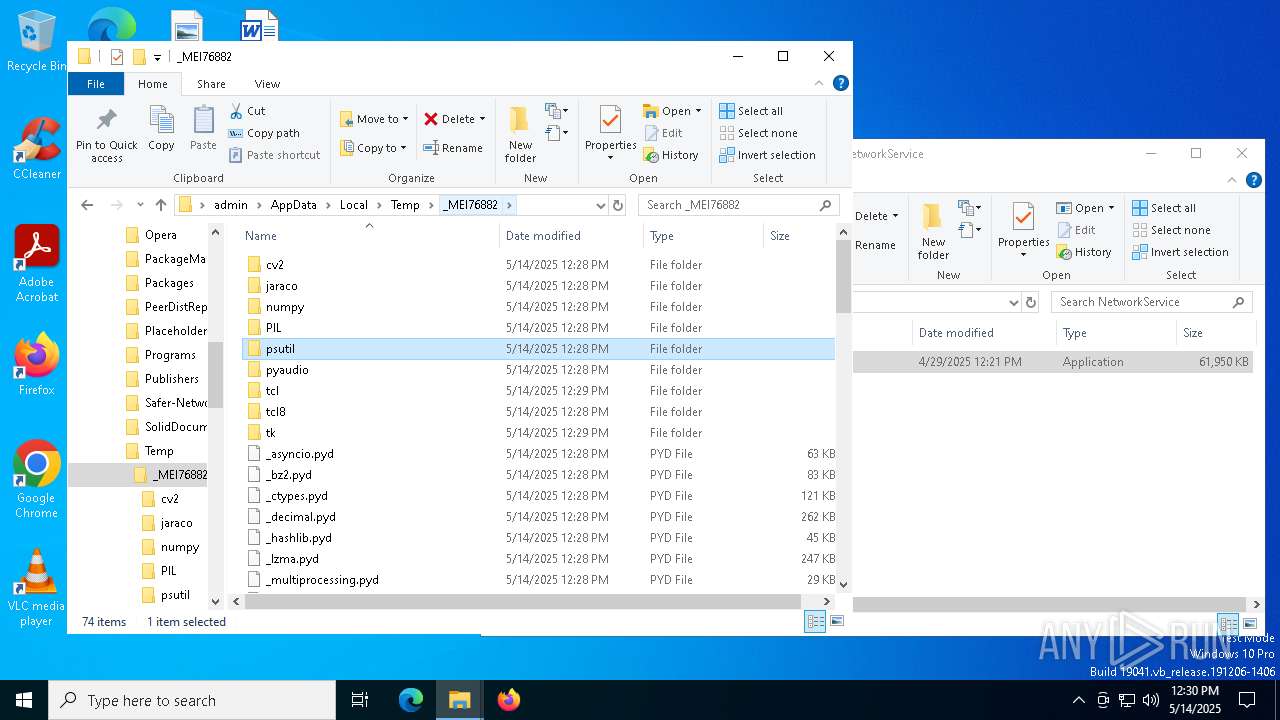Image resolution: width=1280 pixels, height=720 pixels.
Task: Click chevron after _MEI76882 in address bar
Action: (509, 205)
